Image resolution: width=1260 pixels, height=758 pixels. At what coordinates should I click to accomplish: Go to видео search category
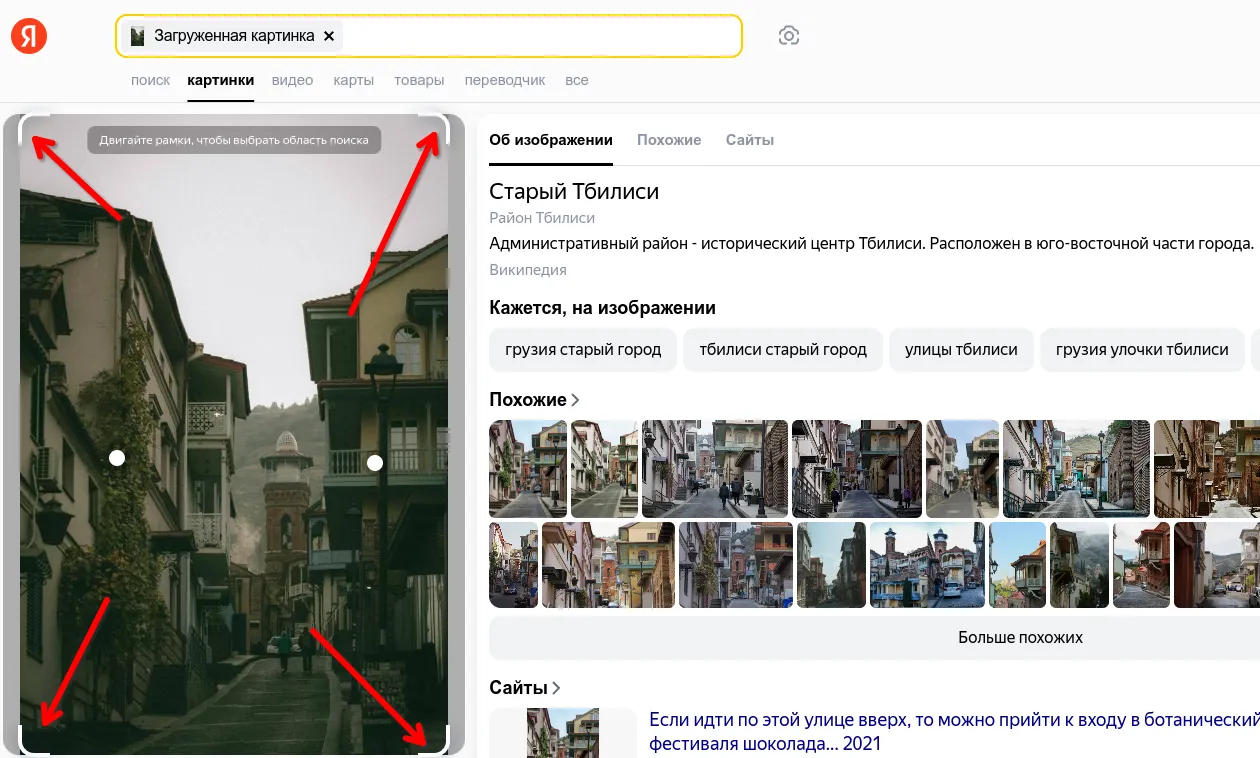click(292, 80)
